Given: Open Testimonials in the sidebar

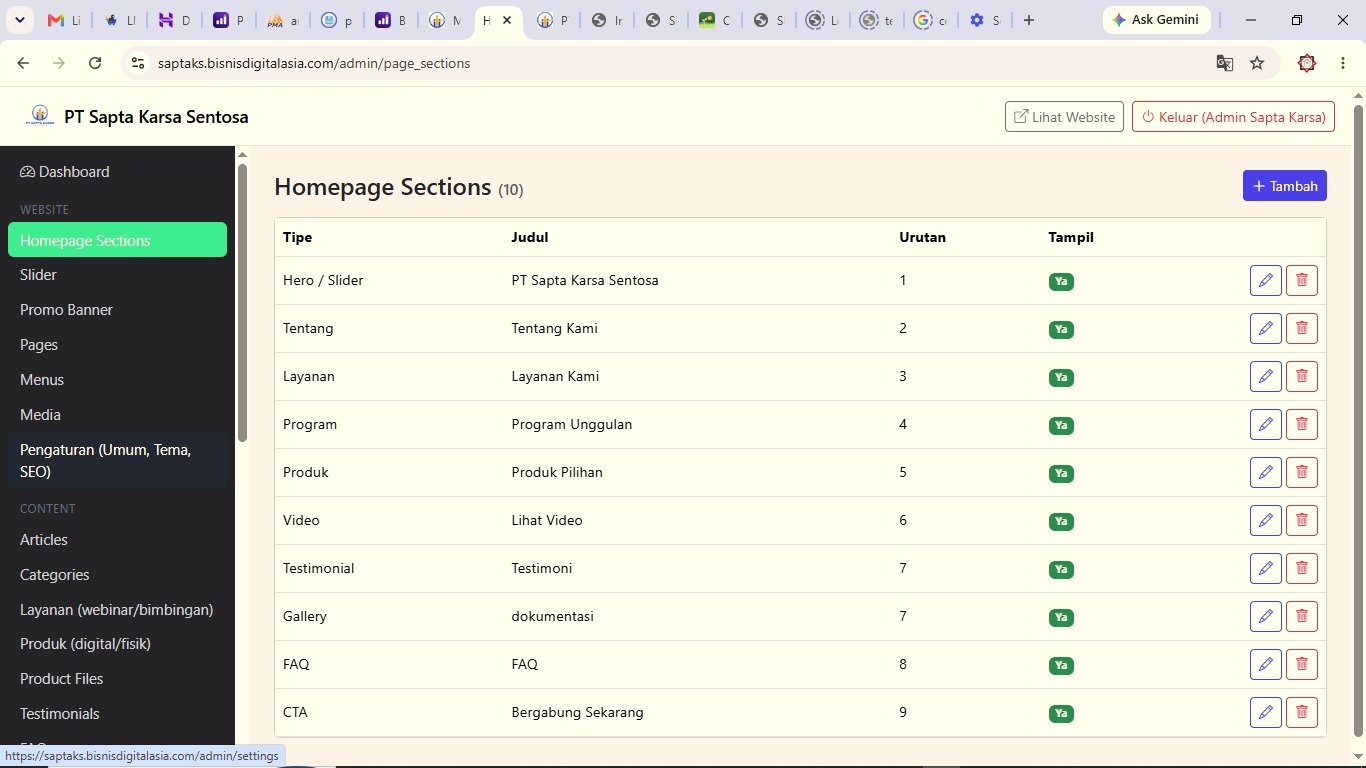Looking at the screenshot, I should pos(117,714).
